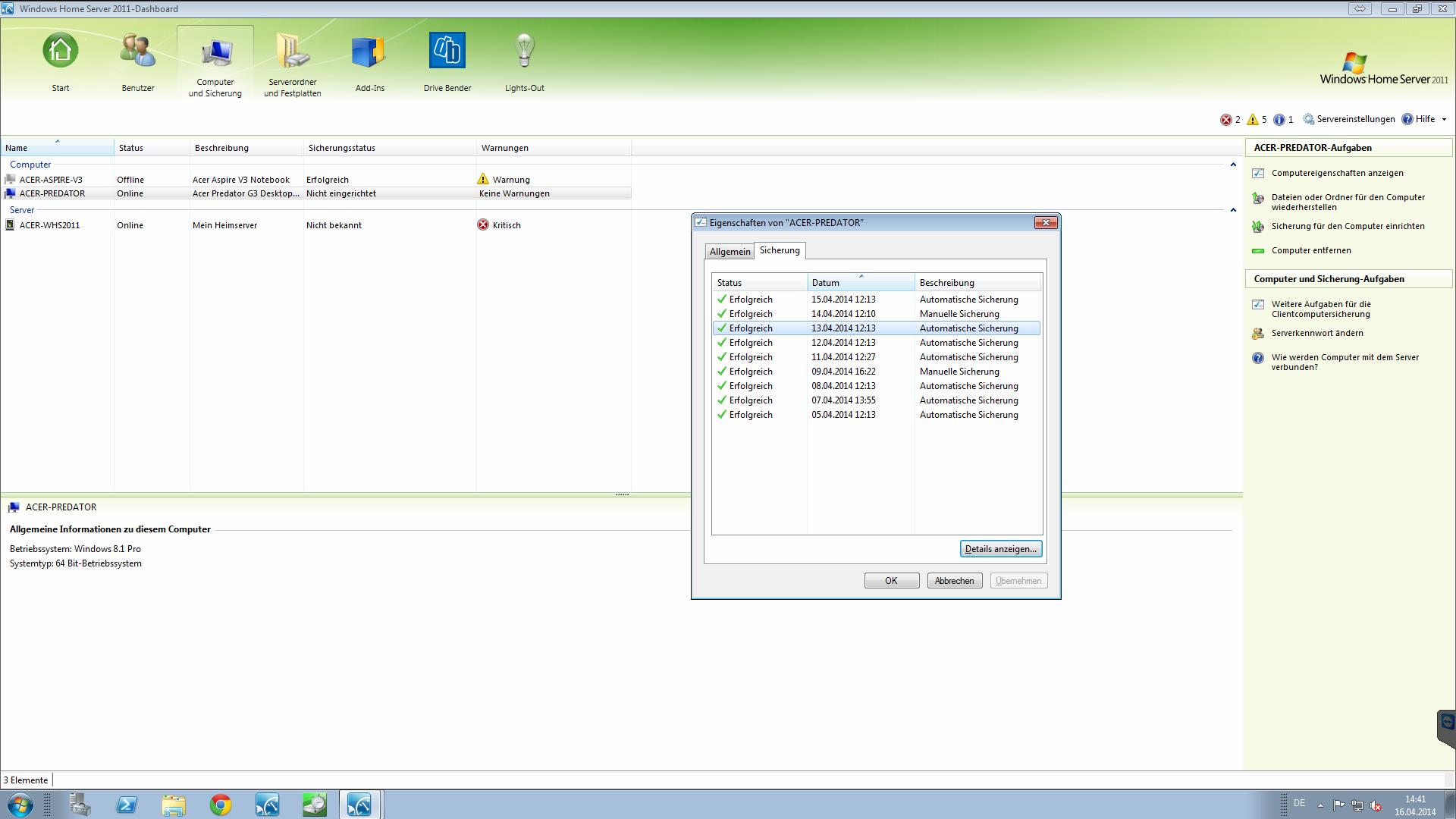Select backup from 13.04.2014 12:13

[x=877, y=328]
